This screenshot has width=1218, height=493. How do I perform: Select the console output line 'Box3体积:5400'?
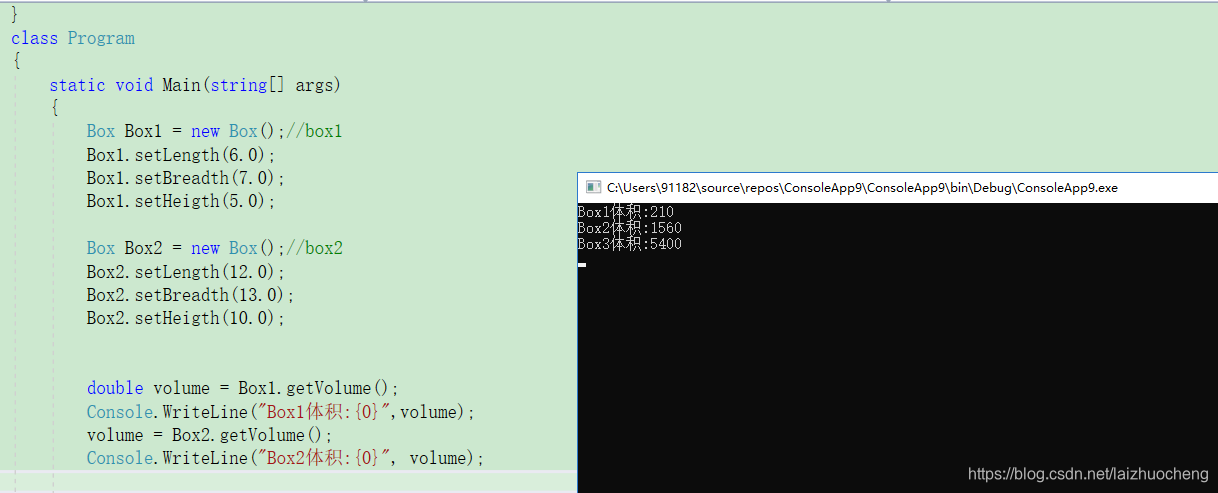(630, 244)
